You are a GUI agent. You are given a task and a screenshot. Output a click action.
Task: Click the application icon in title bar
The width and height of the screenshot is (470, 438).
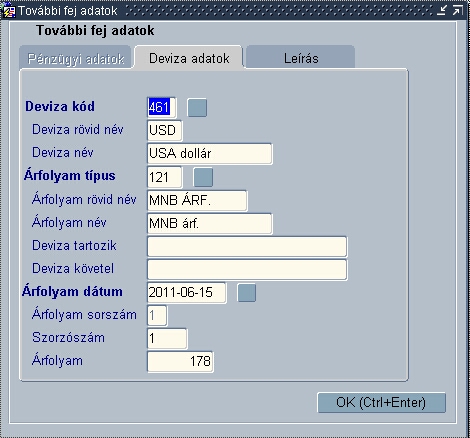tap(9, 10)
